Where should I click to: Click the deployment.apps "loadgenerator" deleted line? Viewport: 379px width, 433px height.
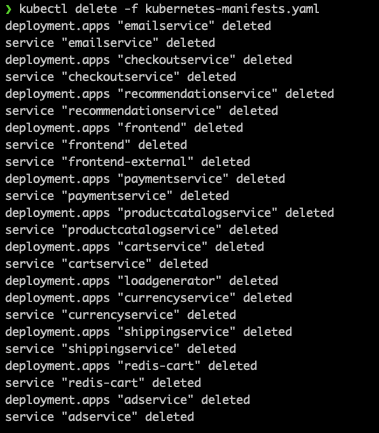click(x=142, y=281)
